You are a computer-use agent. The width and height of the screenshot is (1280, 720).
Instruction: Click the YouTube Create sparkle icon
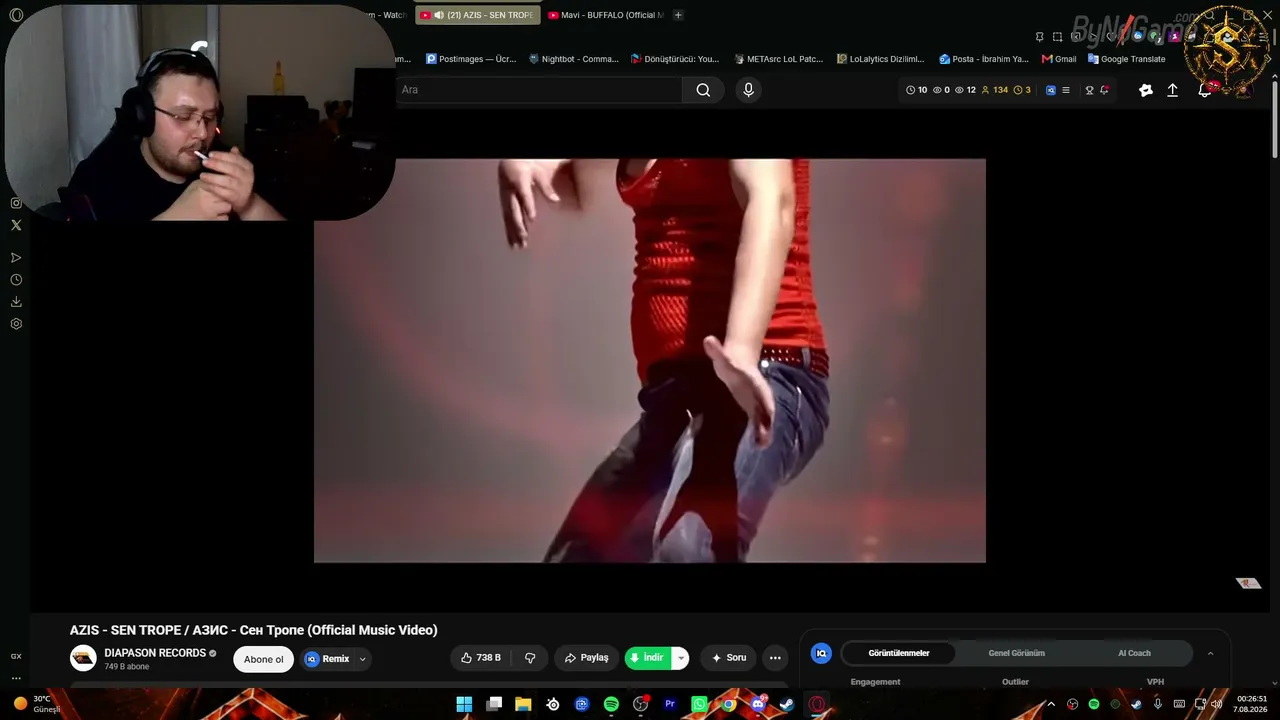[1146, 90]
